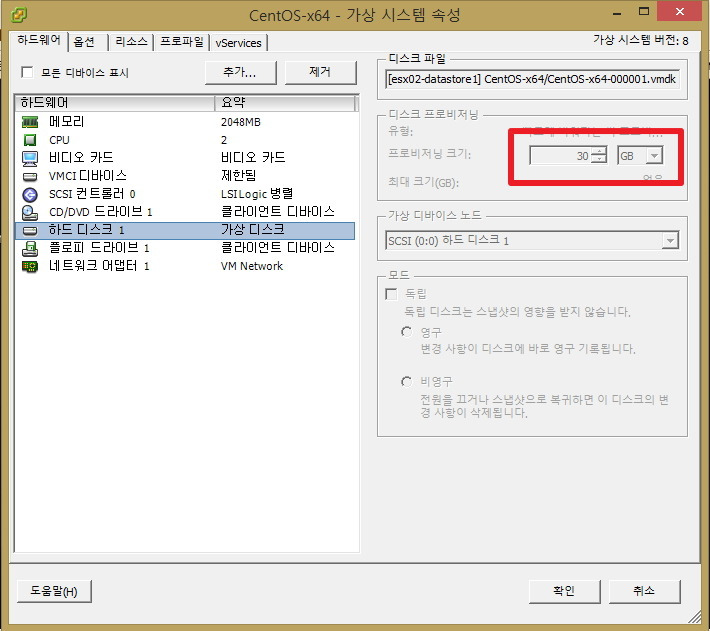Select the 네트워크 어댑터 1 row
This screenshot has width=710, height=631.
tap(185, 266)
